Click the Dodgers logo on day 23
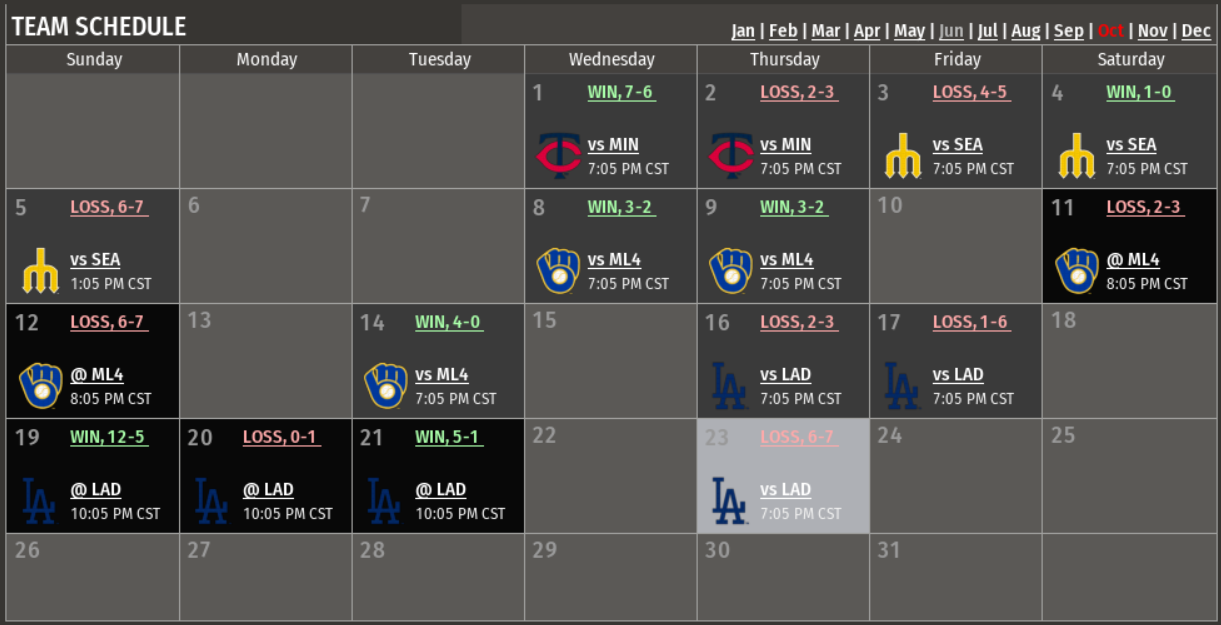The width and height of the screenshot is (1221, 625). tap(730, 501)
